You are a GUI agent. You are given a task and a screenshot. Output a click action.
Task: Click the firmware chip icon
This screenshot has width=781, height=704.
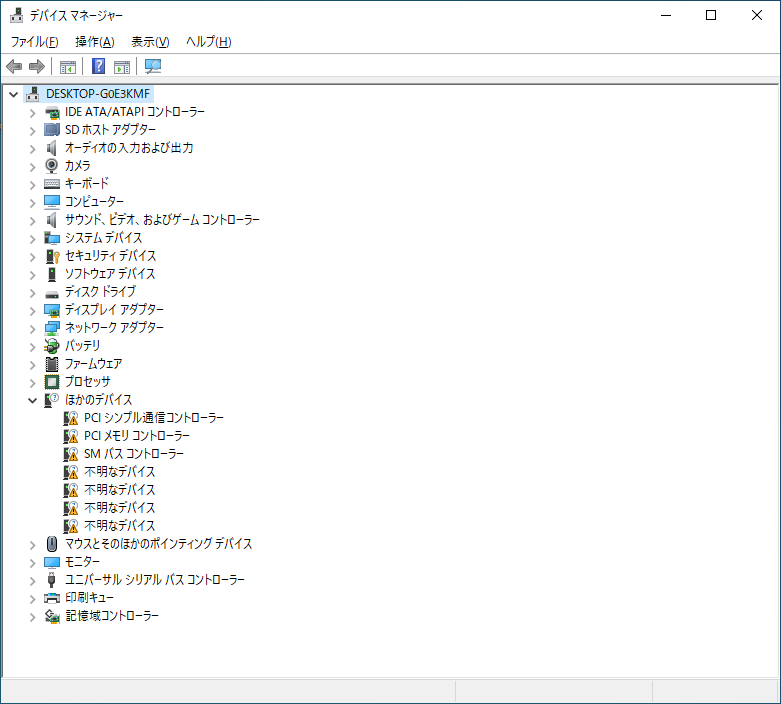(x=52, y=364)
